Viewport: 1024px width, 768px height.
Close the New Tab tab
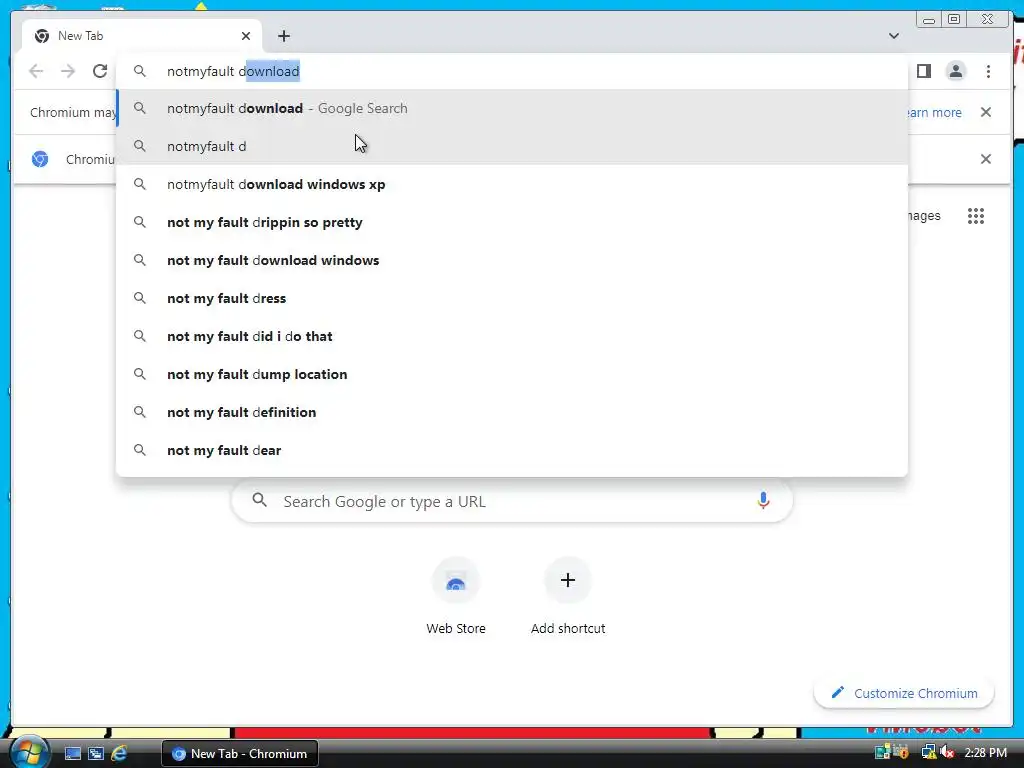246,36
